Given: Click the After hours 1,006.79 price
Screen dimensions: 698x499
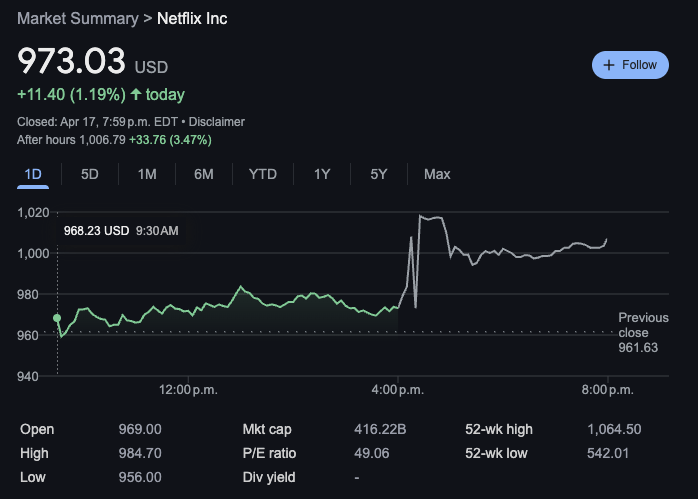Looking at the screenshot, I should pyautogui.click(x=71, y=140).
